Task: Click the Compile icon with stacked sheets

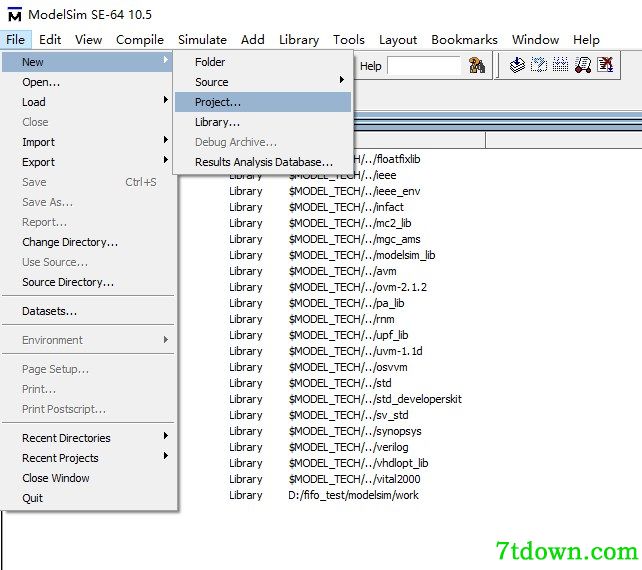Action: point(517,65)
